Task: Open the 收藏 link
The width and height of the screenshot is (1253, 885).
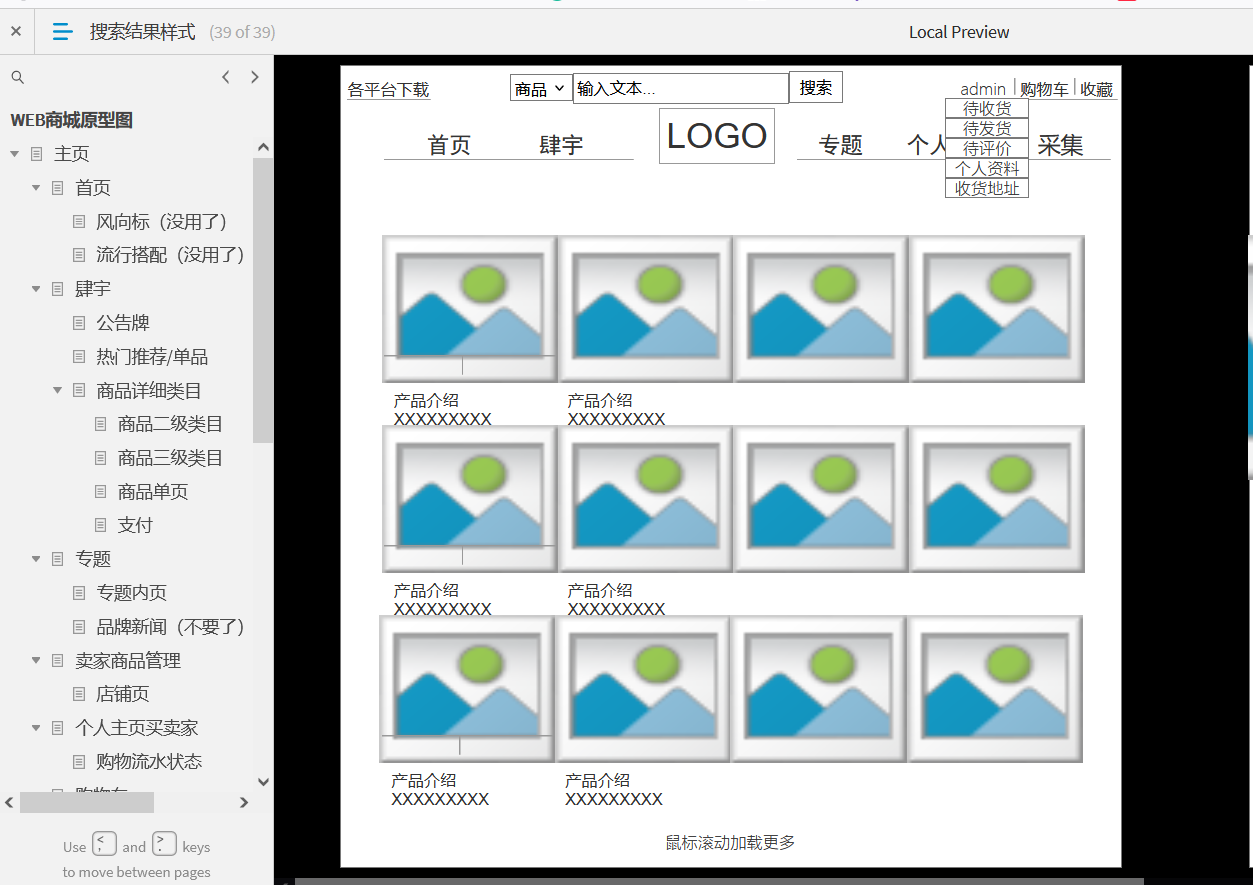Action: 1097,89
